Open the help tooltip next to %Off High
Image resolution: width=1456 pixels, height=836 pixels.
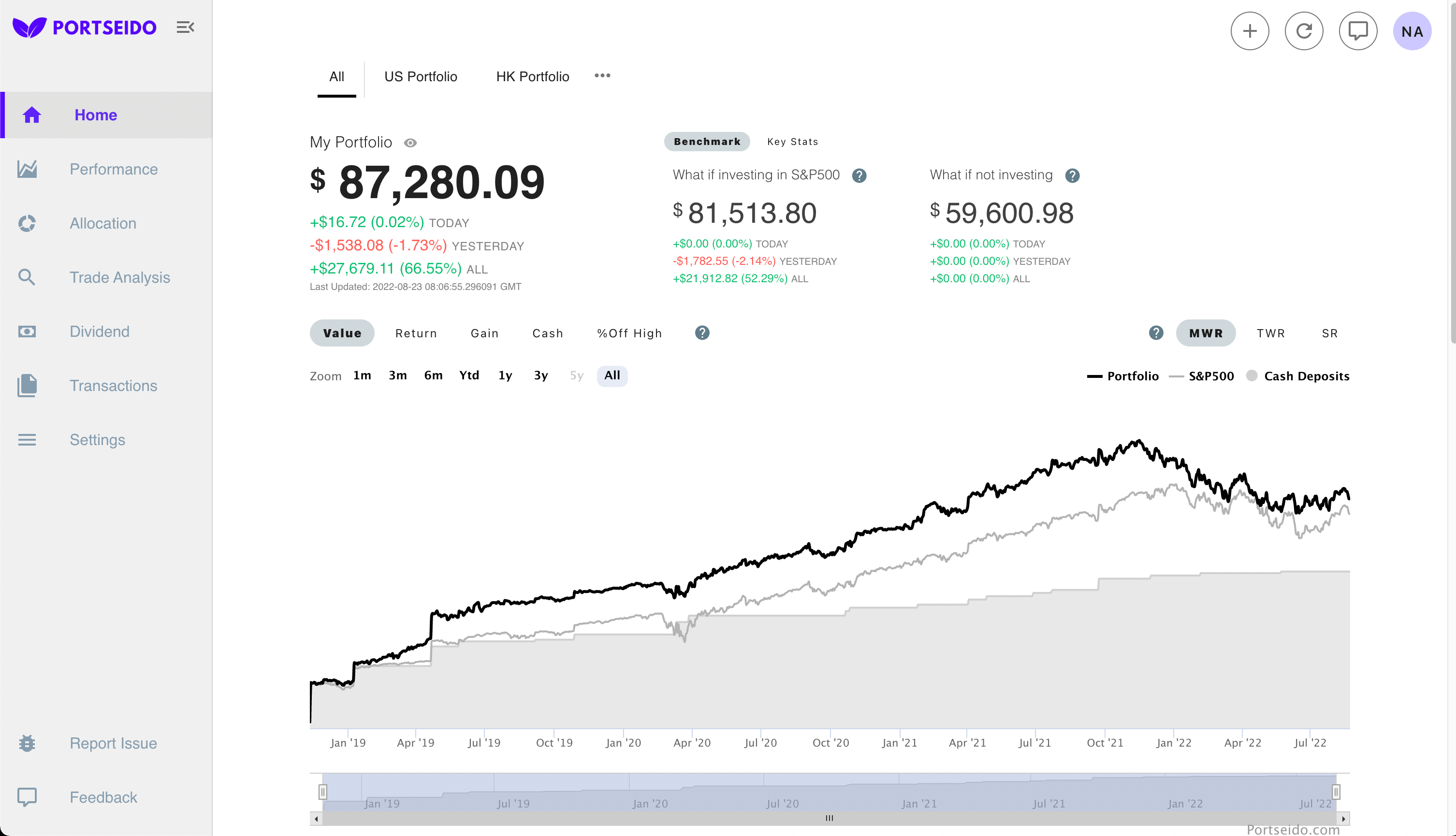(x=702, y=332)
